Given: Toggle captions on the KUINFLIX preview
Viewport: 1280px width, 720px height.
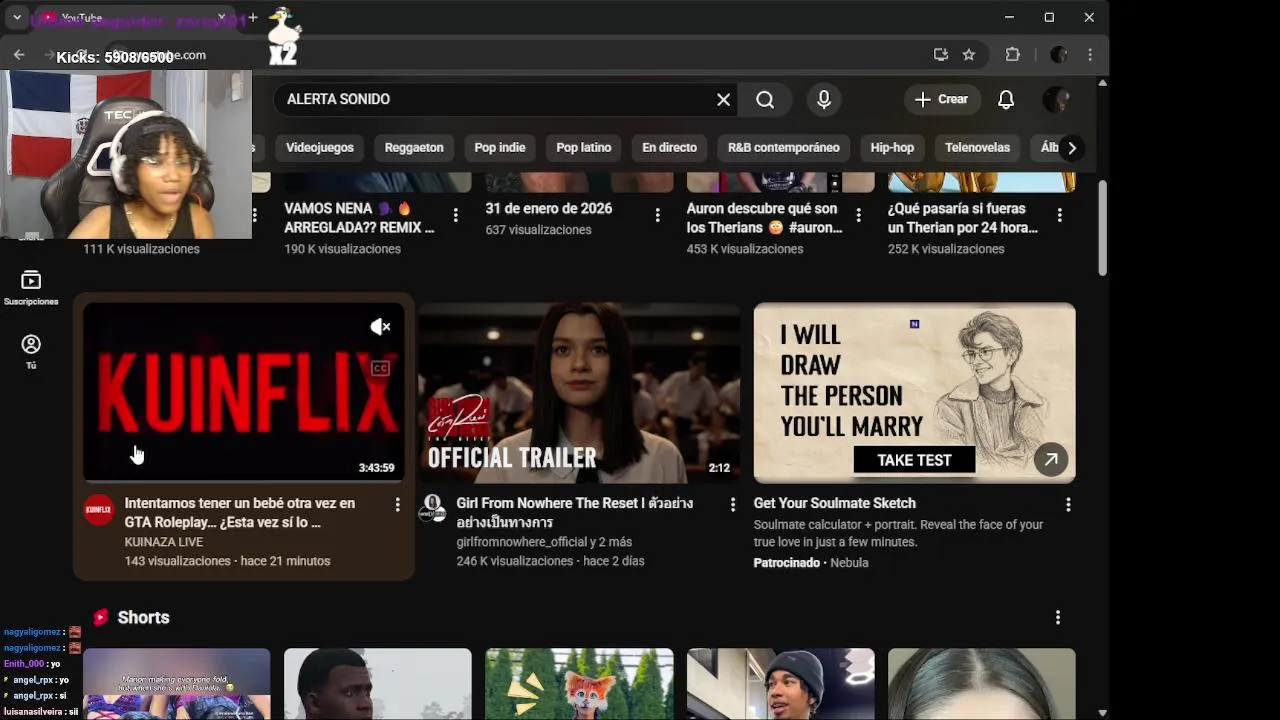Looking at the screenshot, I should (x=380, y=369).
